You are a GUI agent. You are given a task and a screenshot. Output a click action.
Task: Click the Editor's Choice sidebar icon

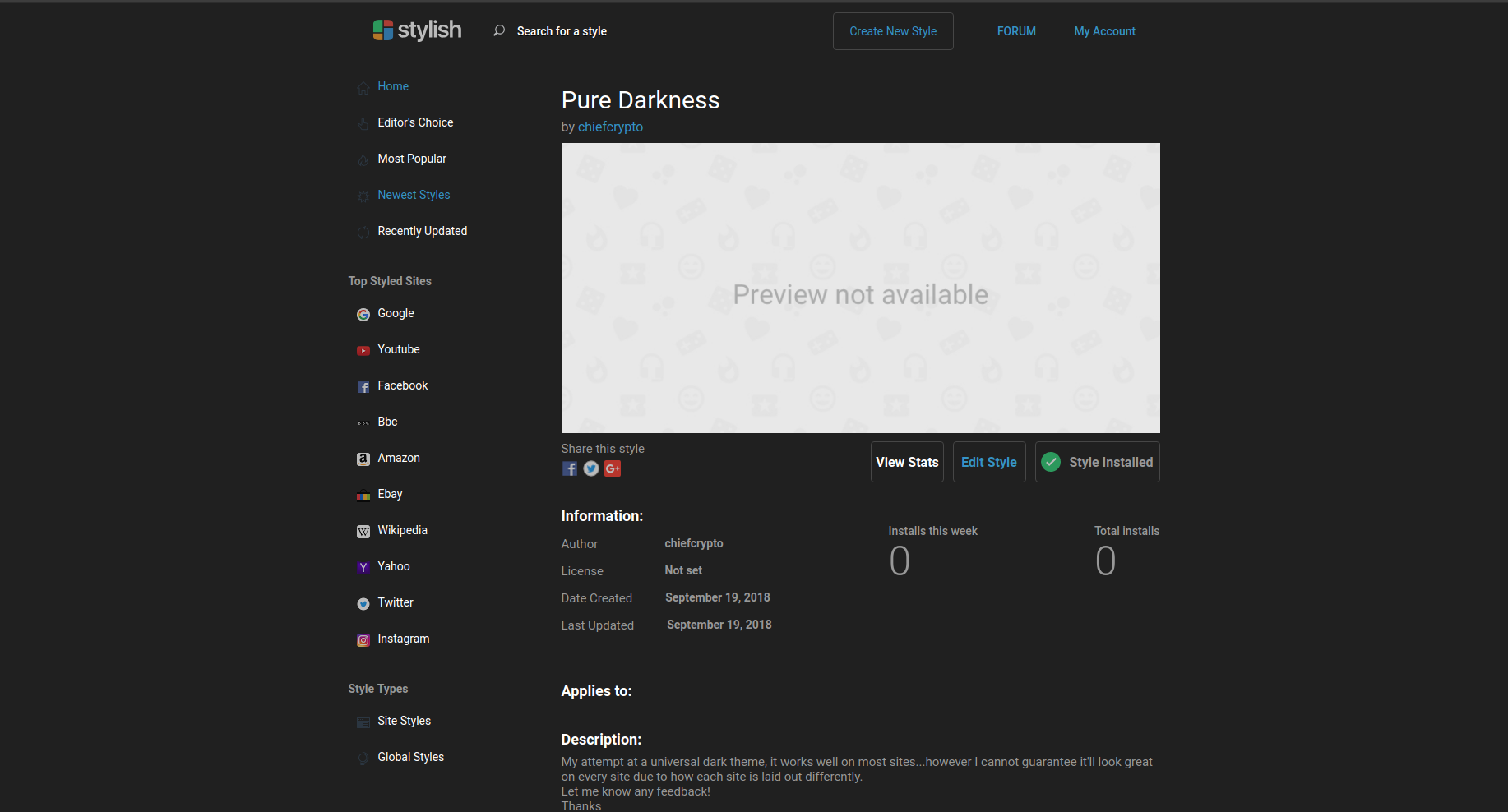point(363,123)
